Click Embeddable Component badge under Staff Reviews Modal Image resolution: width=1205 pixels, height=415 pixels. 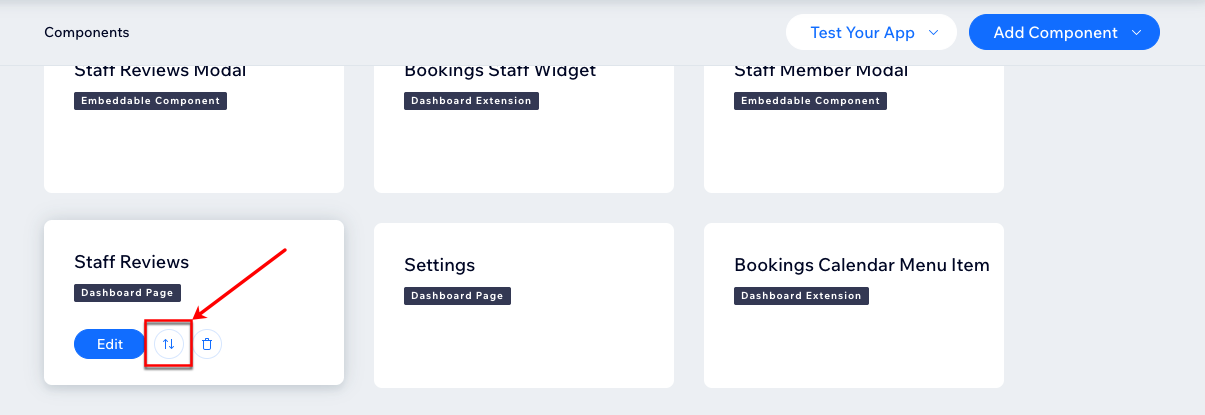pos(150,101)
